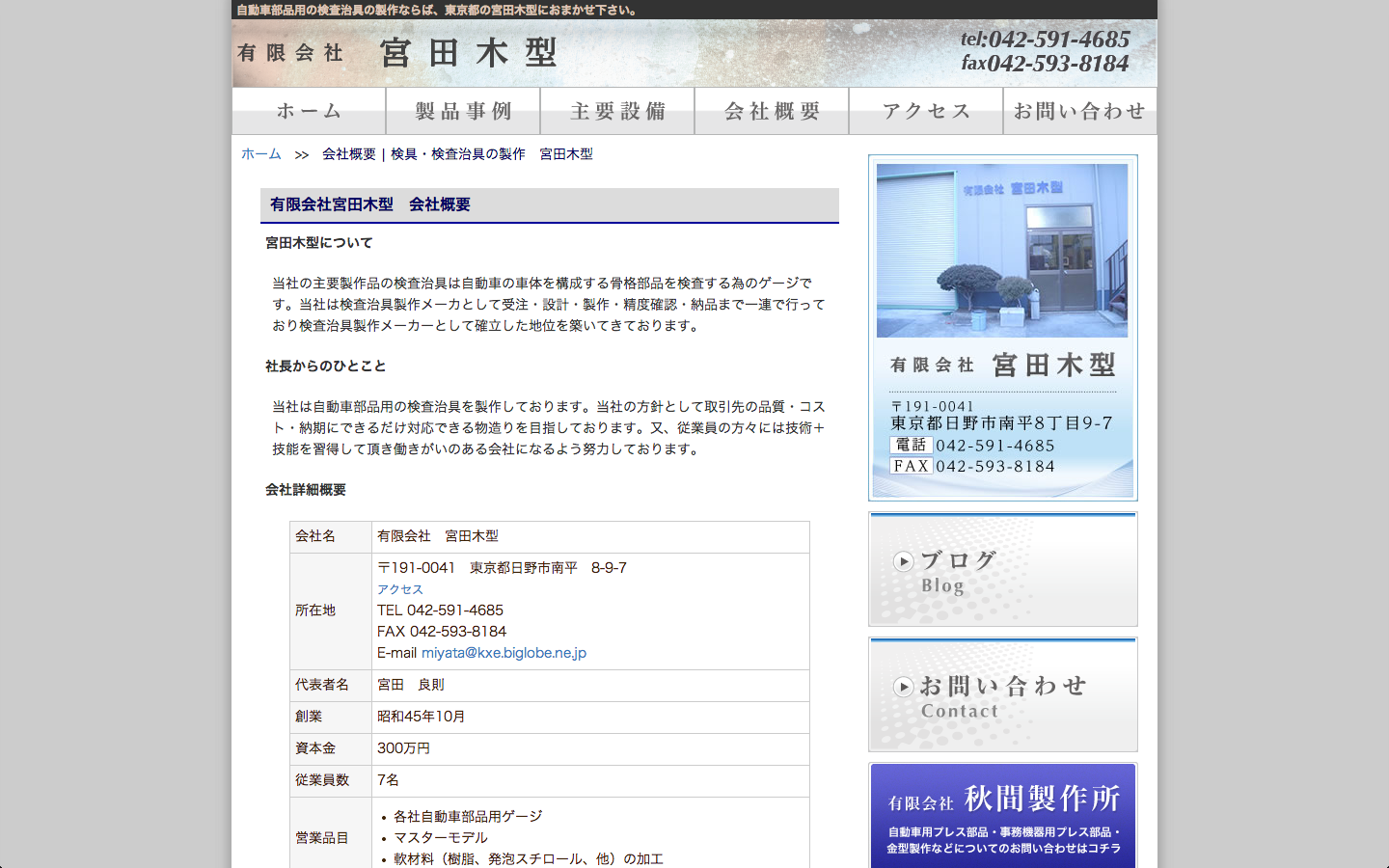Screen dimensions: 1389x868
Task: Open the お問い合わせ Contact sidebar banner
Action: pos(1003,694)
